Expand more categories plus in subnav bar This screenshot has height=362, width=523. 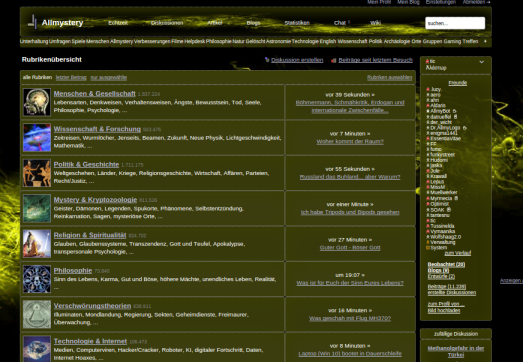click(485, 41)
